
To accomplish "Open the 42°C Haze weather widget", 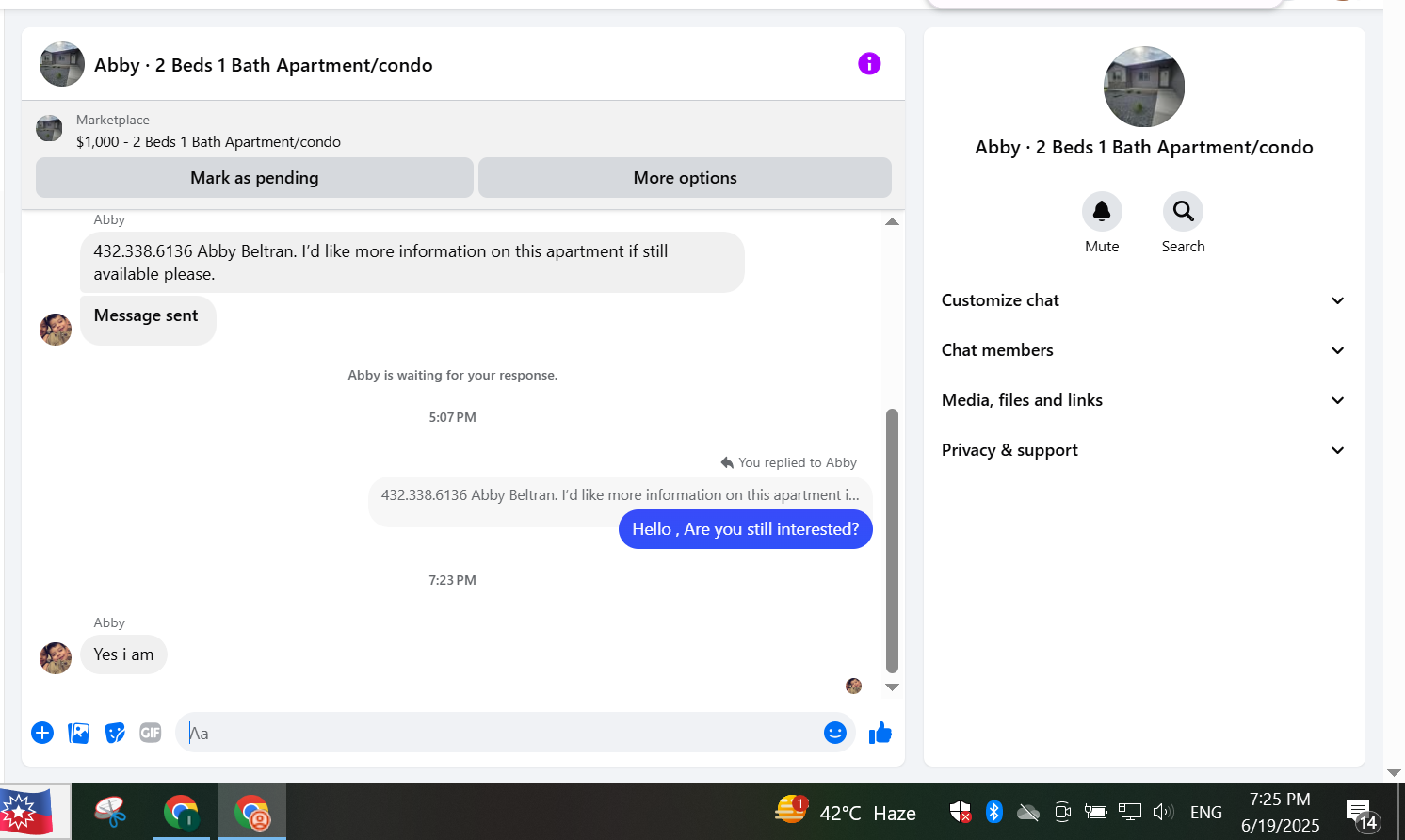I will (x=845, y=812).
